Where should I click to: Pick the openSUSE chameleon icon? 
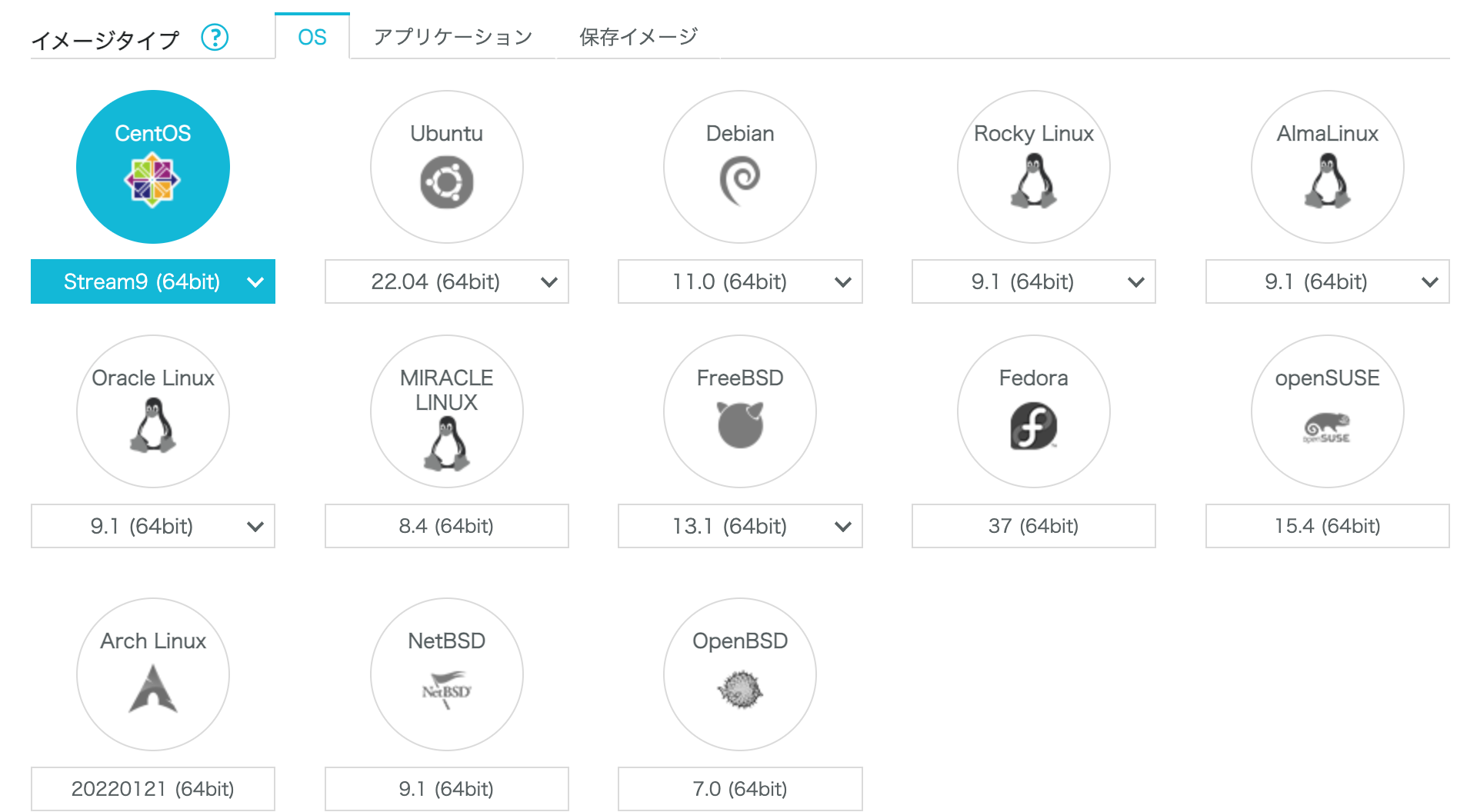tap(1327, 428)
